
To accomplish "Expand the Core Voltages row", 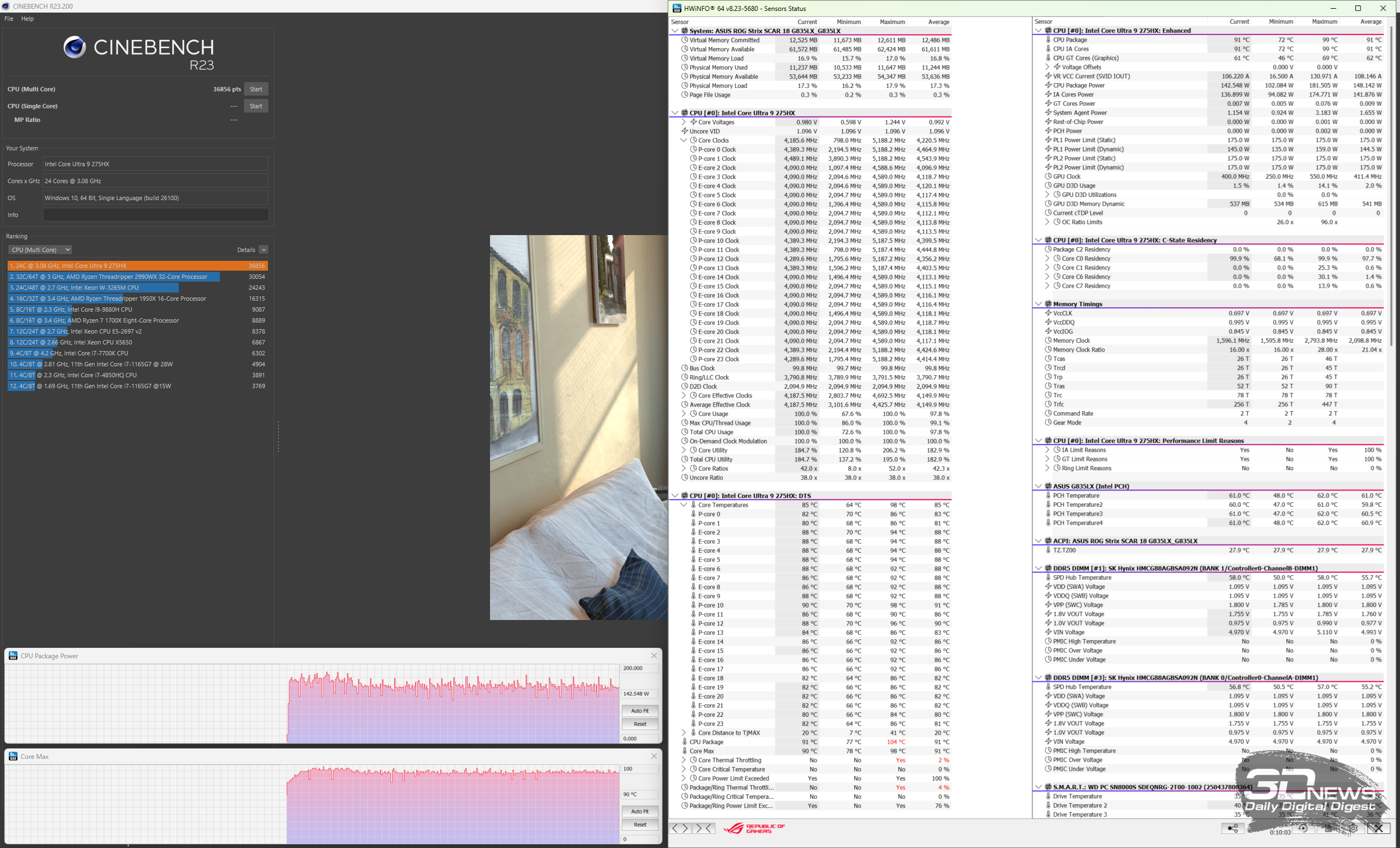I will click(684, 122).
